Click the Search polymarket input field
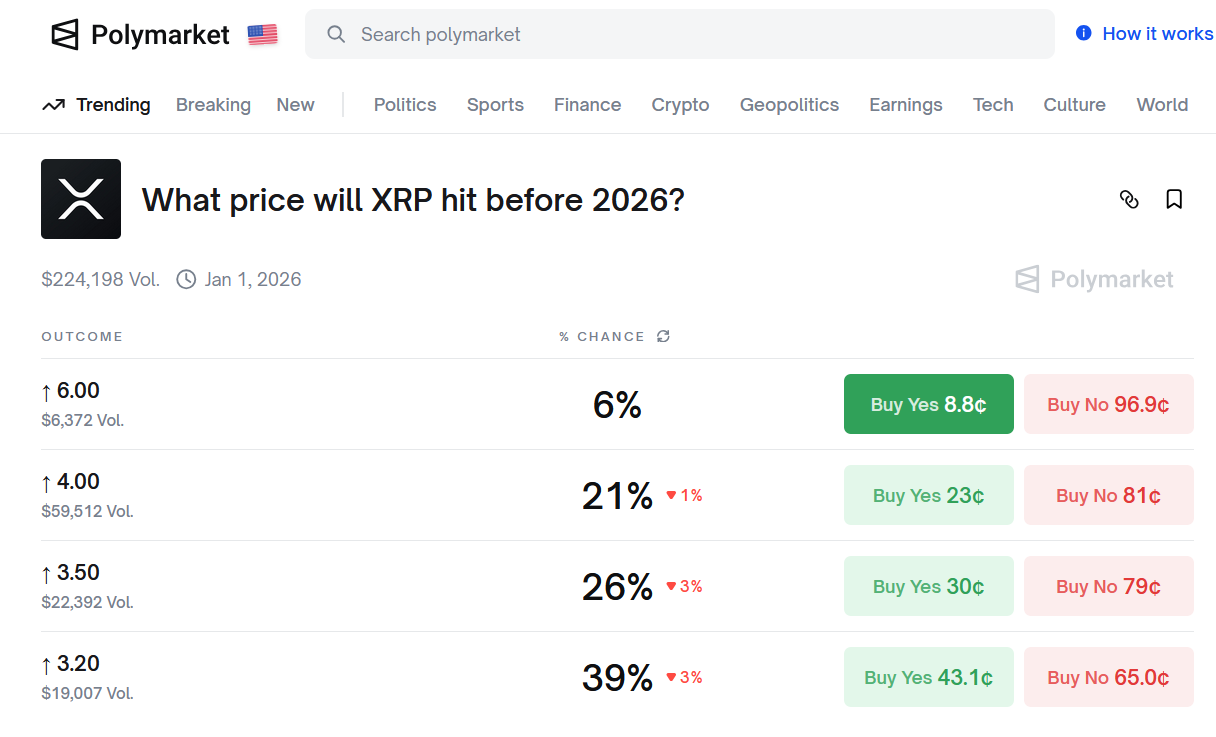 click(x=680, y=34)
